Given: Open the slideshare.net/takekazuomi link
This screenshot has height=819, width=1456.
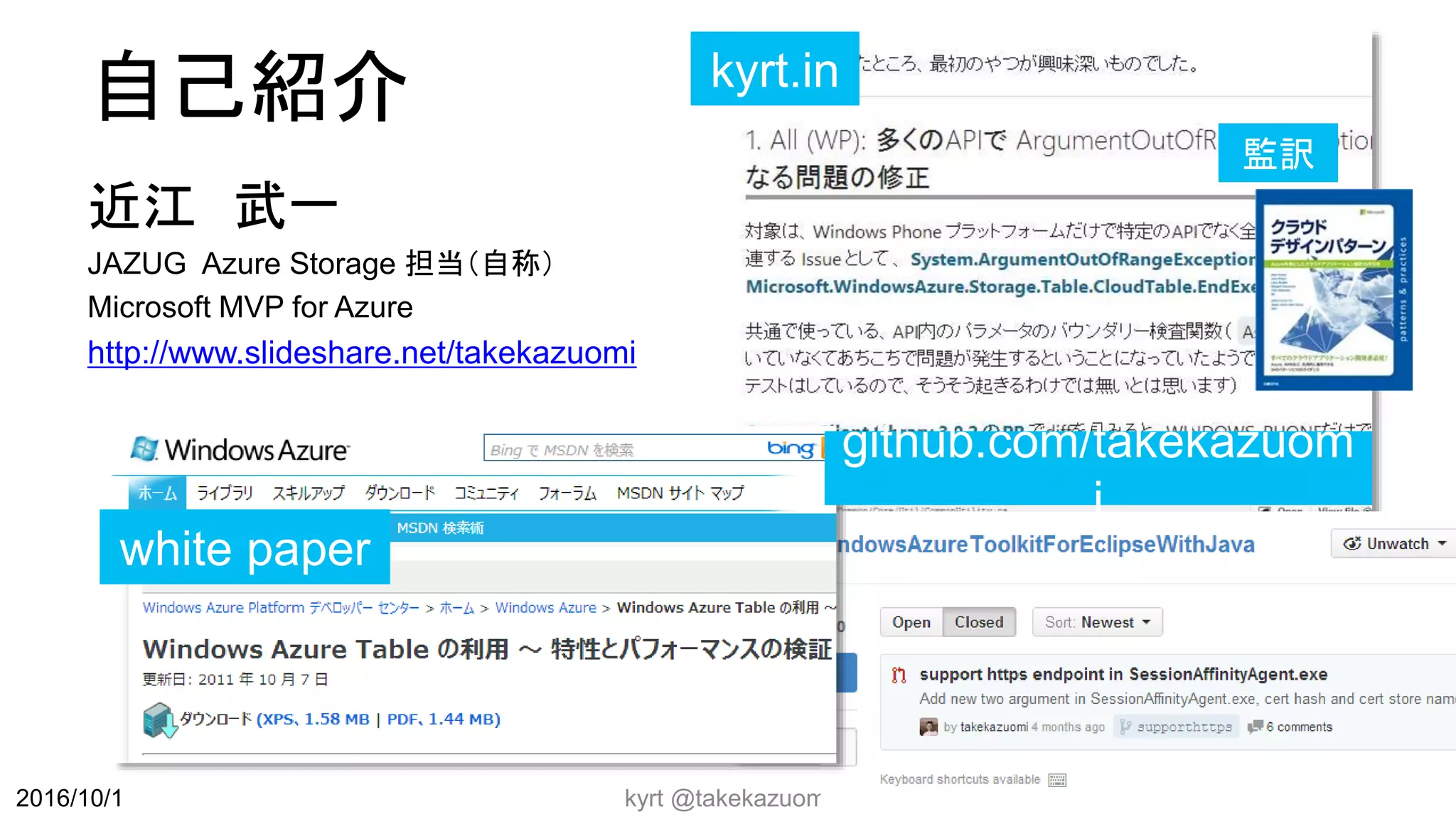Looking at the screenshot, I should pos(362,353).
